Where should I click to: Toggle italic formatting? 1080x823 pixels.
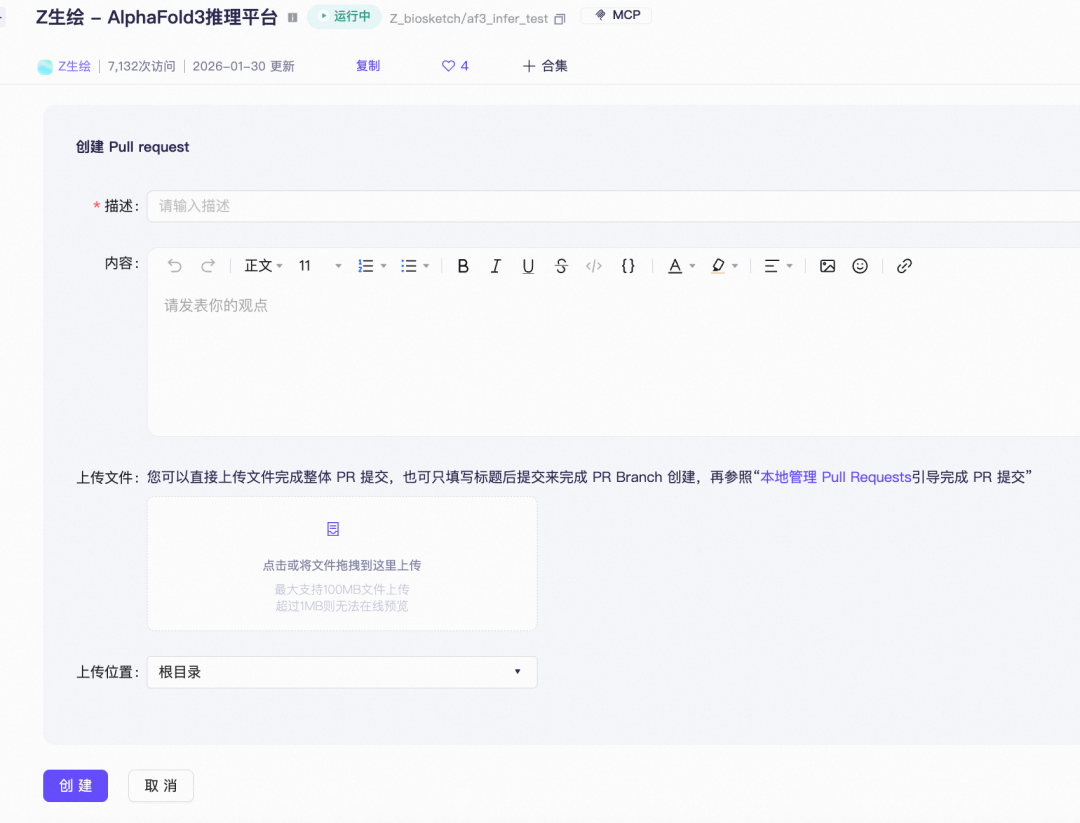coord(495,266)
